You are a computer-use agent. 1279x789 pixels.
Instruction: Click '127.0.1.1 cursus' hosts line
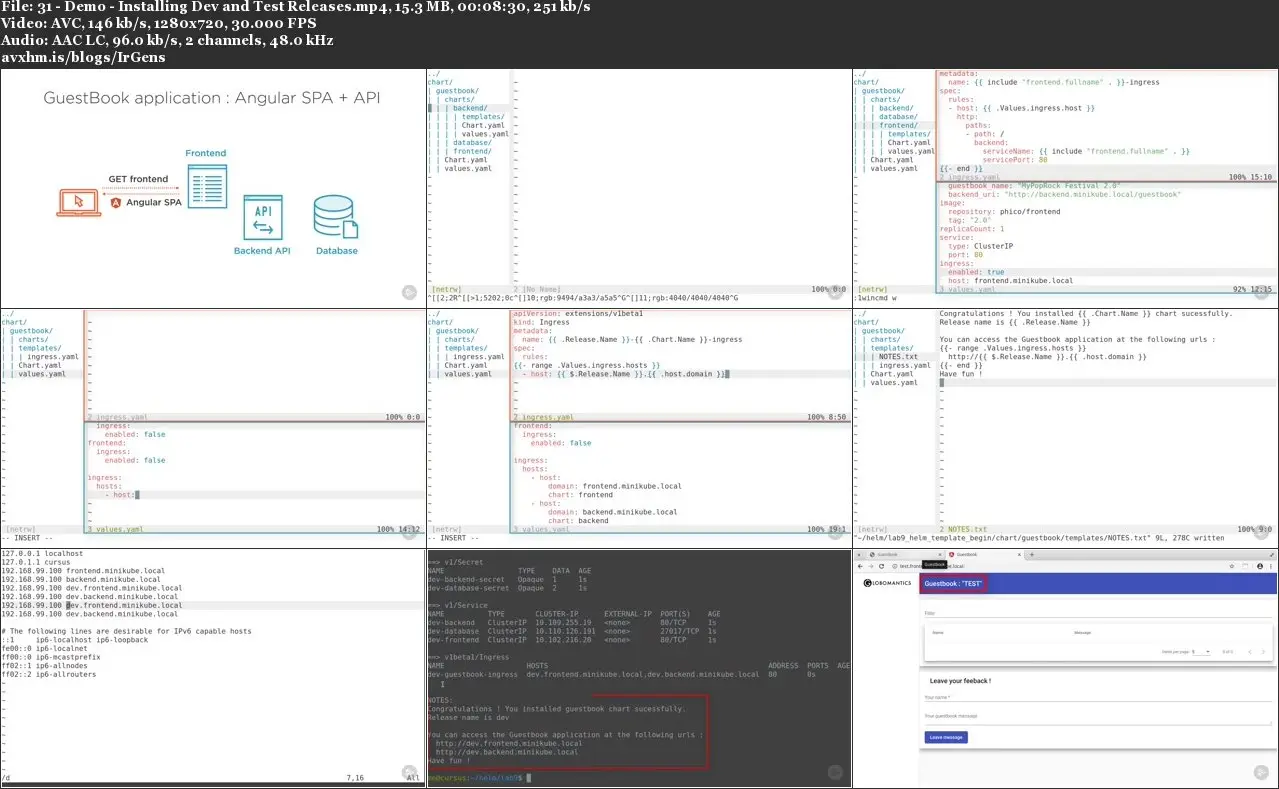(x=36, y=561)
